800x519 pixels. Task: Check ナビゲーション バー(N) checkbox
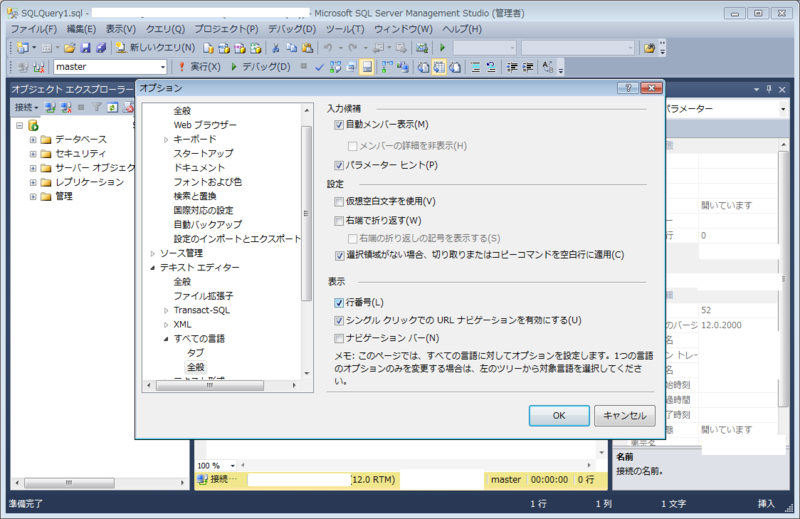click(x=339, y=338)
